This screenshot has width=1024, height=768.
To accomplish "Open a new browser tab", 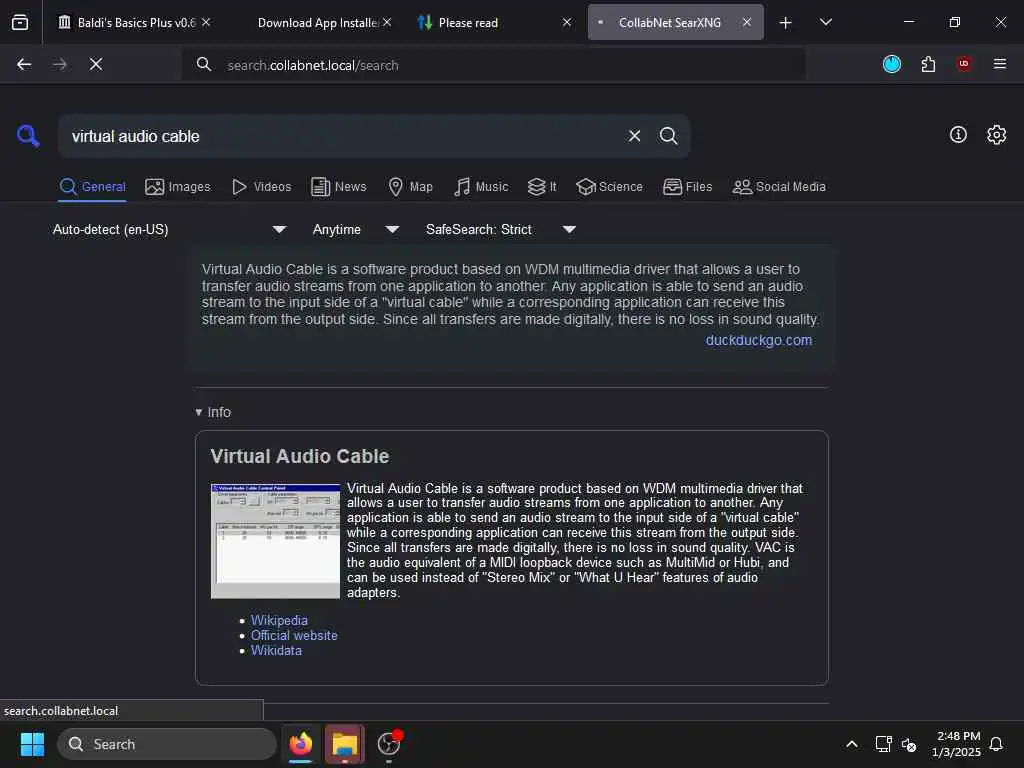I will pyautogui.click(x=786, y=23).
